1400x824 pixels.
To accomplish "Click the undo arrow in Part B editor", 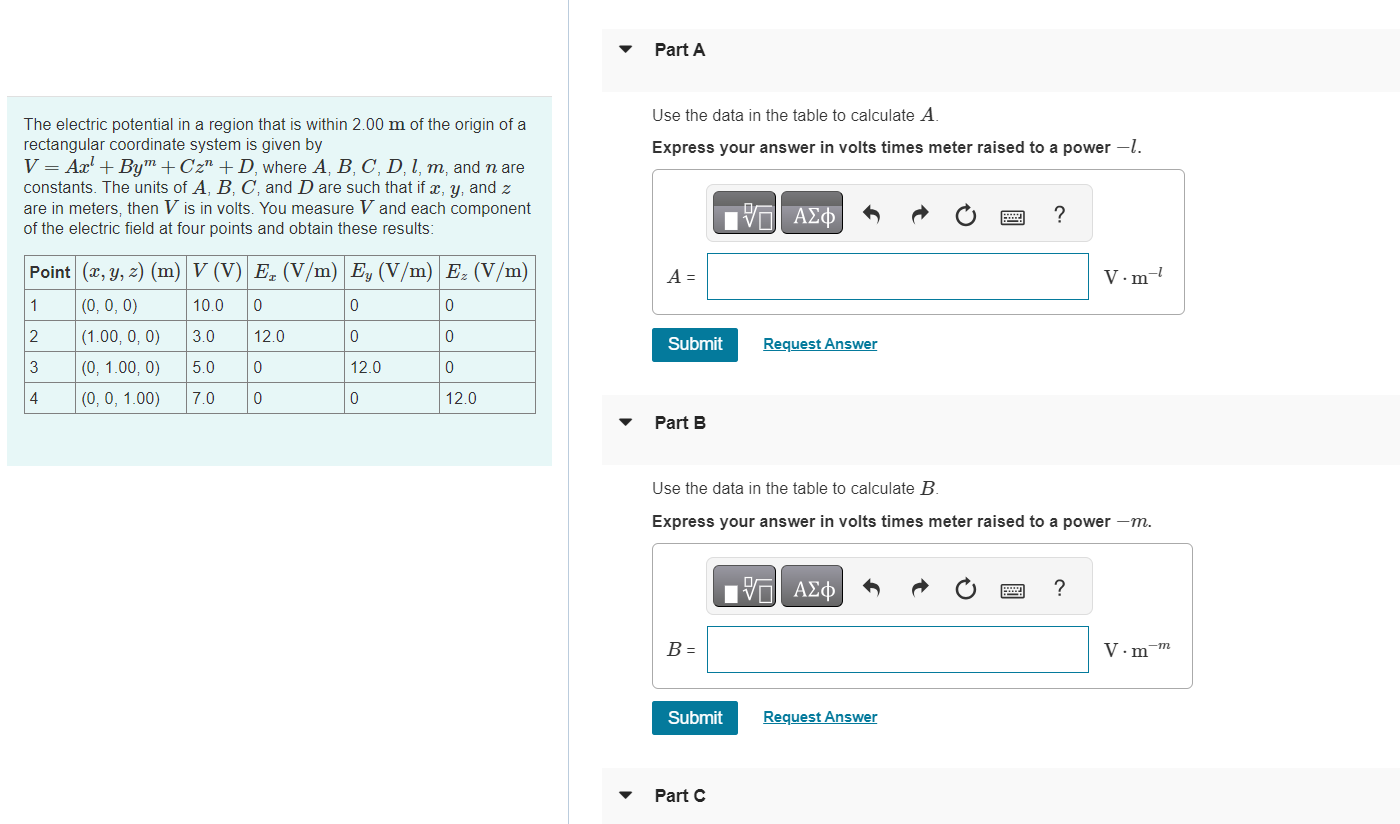I will point(871,586).
